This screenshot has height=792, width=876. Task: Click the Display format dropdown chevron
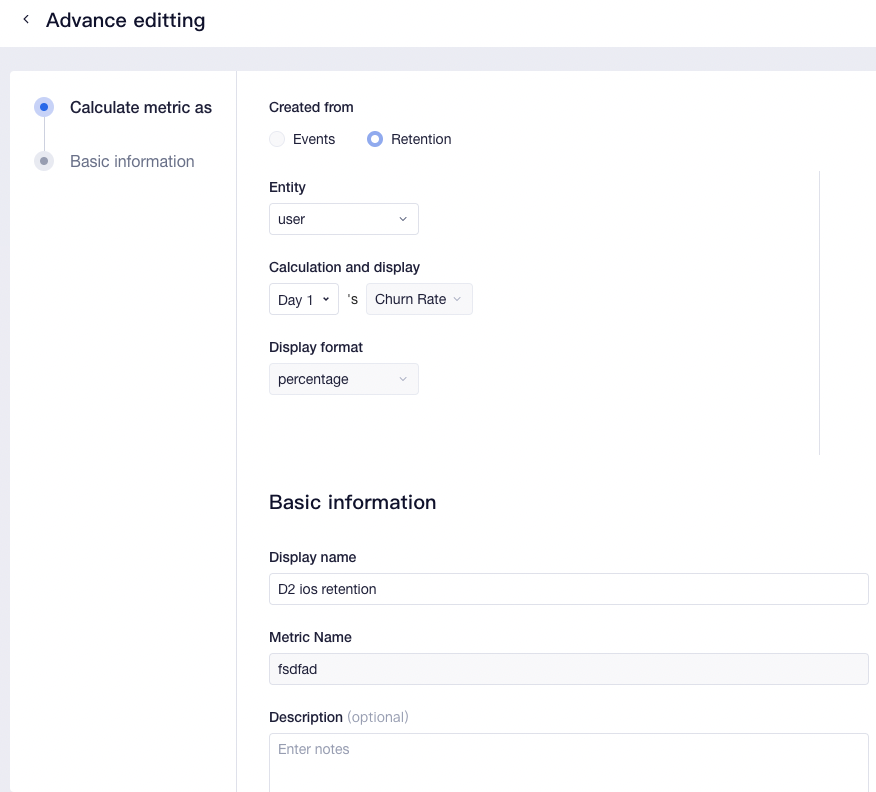pyautogui.click(x=403, y=379)
